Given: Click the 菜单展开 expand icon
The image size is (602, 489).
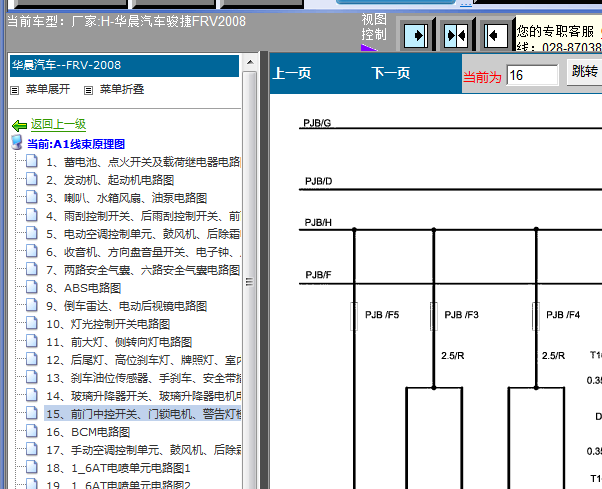Looking at the screenshot, I should click(x=15, y=91).
